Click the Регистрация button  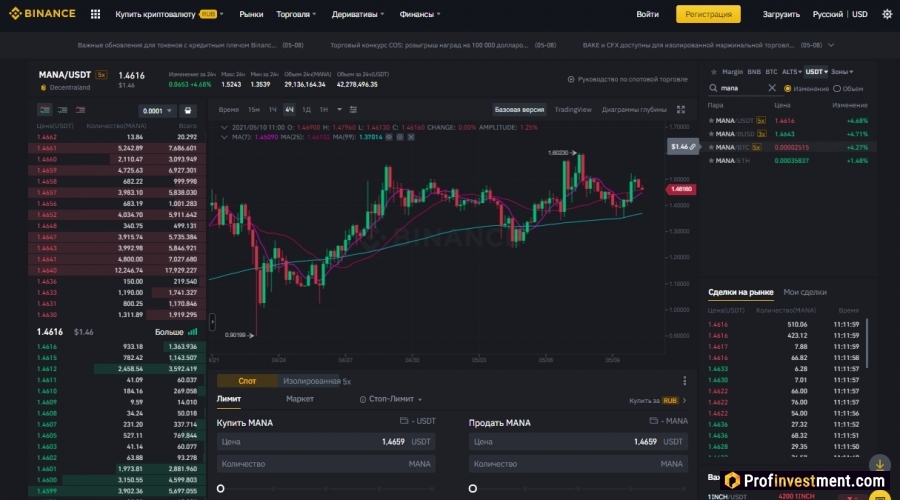[x=708, y=14]
